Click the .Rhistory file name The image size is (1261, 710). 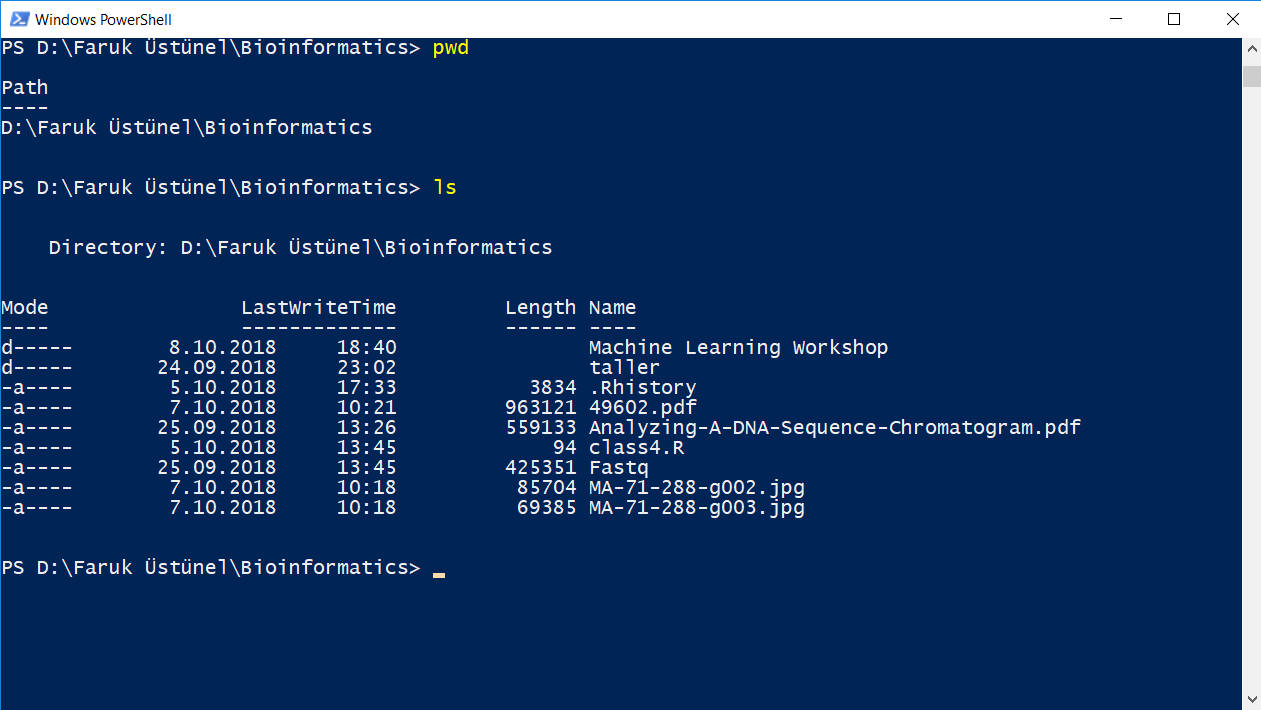click(642, 388)
